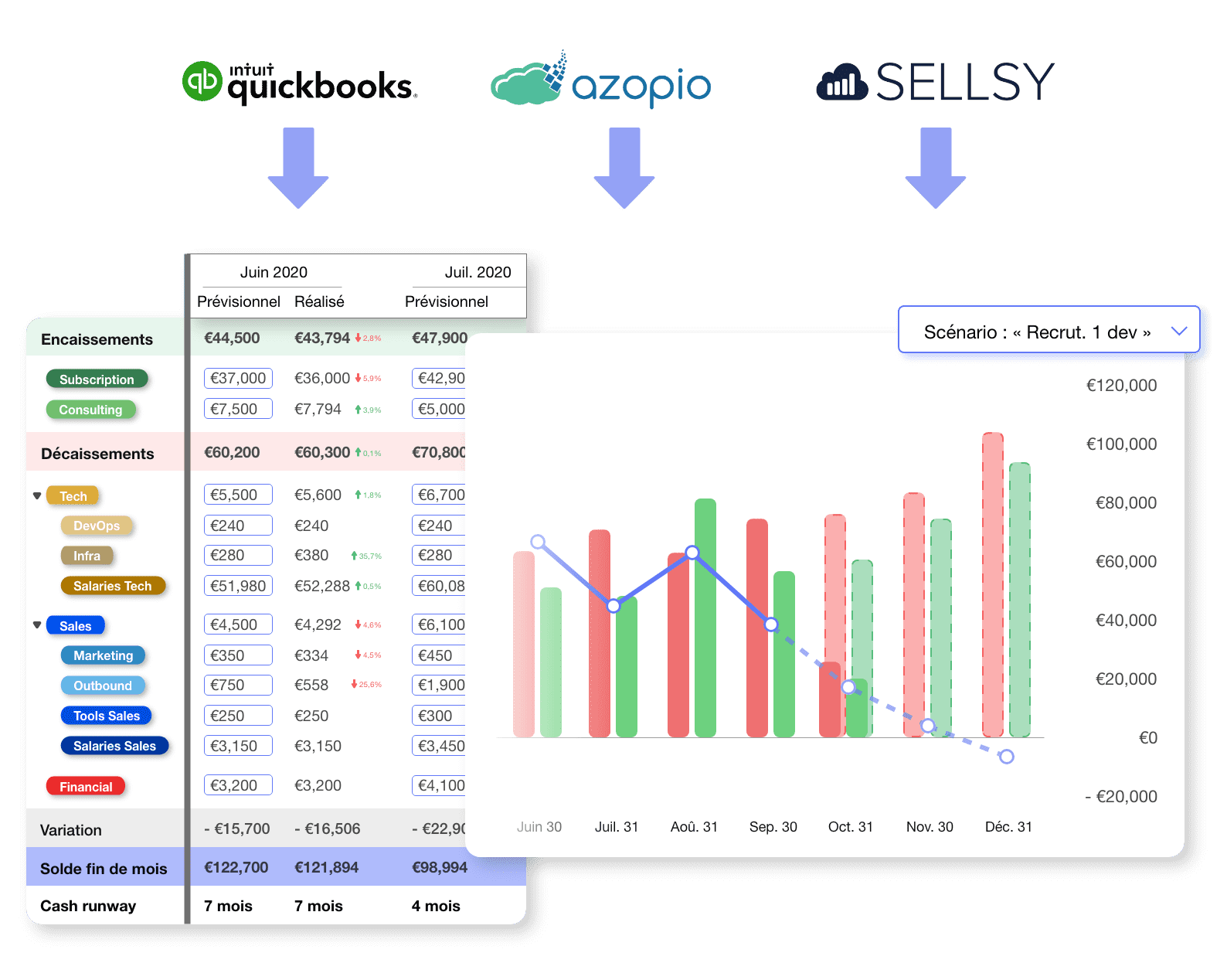Click the Nov. 30 axis label
1227x980 pixels.
(930, 827)
